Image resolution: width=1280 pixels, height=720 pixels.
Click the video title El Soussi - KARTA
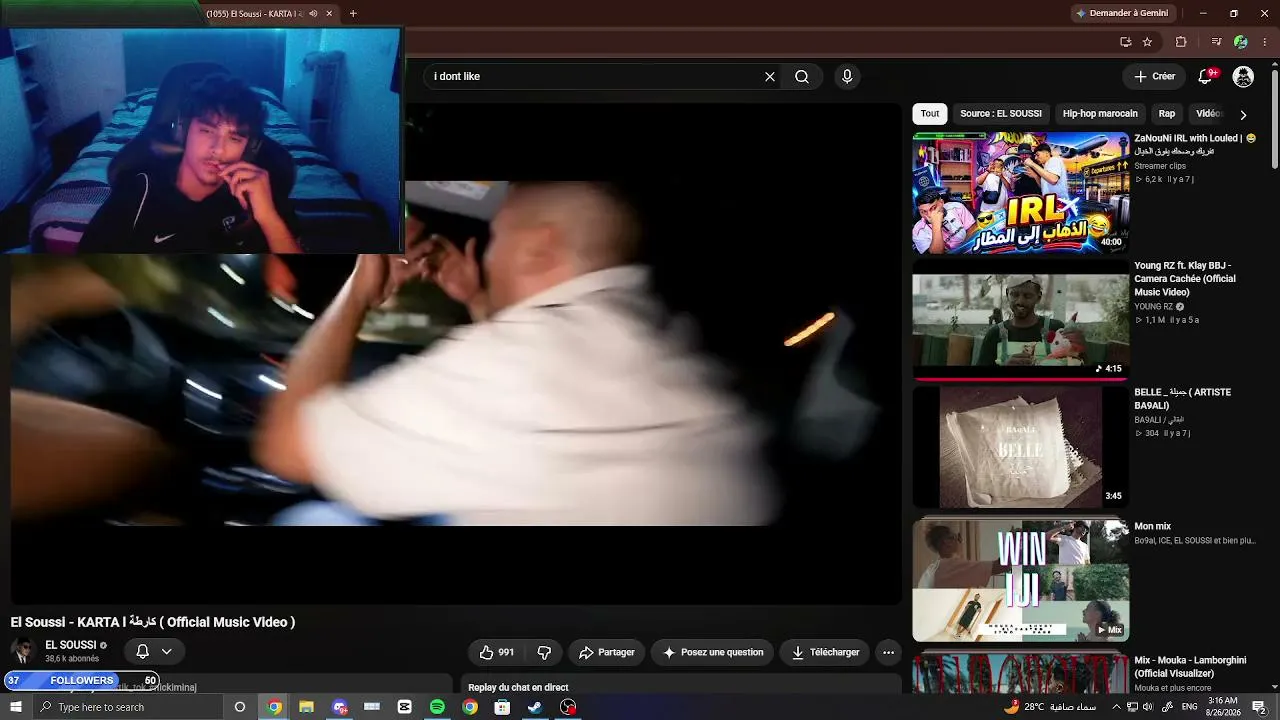(x=153, y=622)
